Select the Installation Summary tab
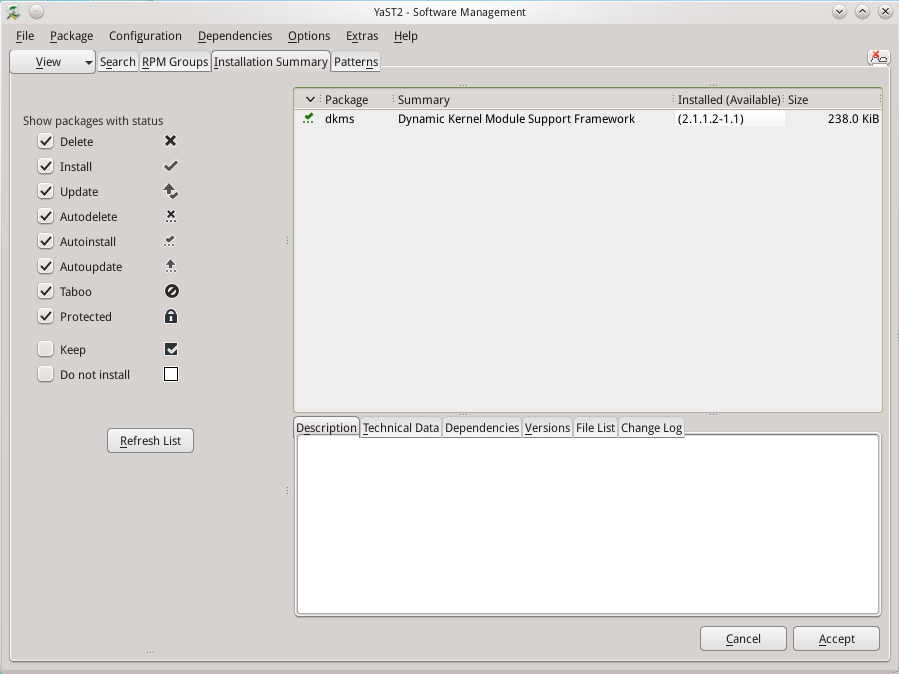 [x=271, y=61]
